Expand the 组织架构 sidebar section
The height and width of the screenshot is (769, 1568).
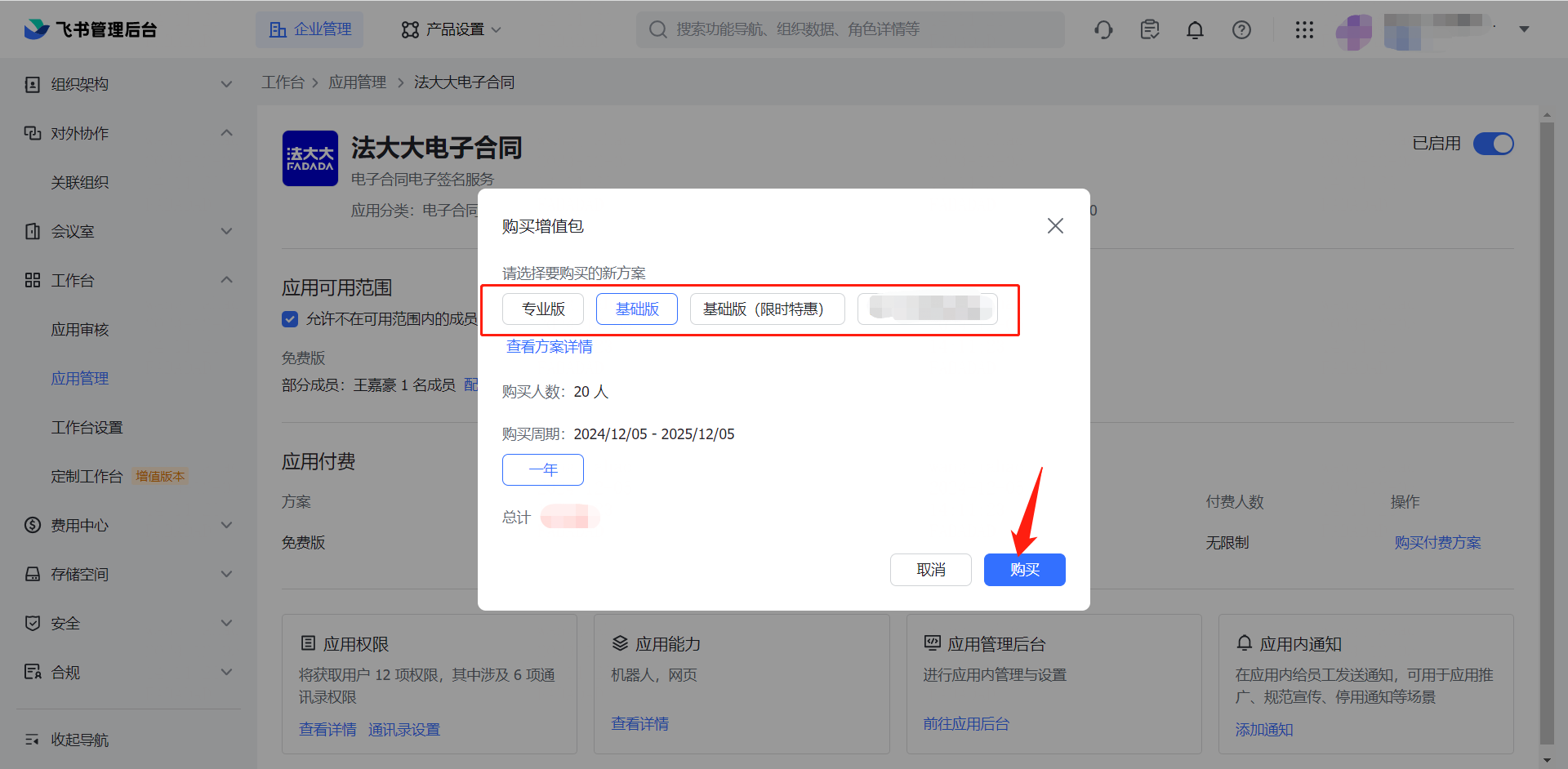click(x=227, y=84)
